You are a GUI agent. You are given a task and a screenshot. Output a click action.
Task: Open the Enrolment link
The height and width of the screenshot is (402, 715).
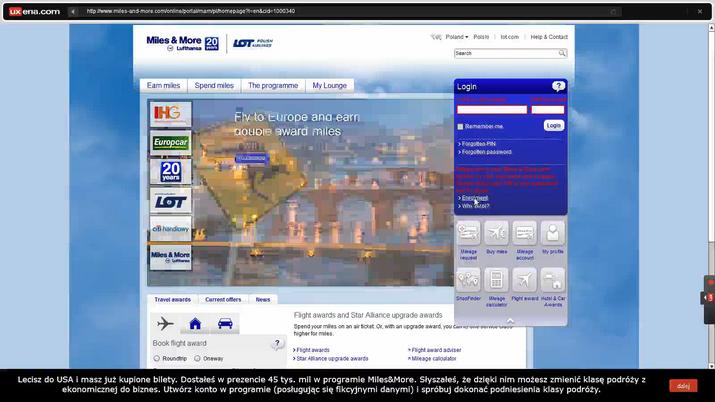tap(475, 198)
